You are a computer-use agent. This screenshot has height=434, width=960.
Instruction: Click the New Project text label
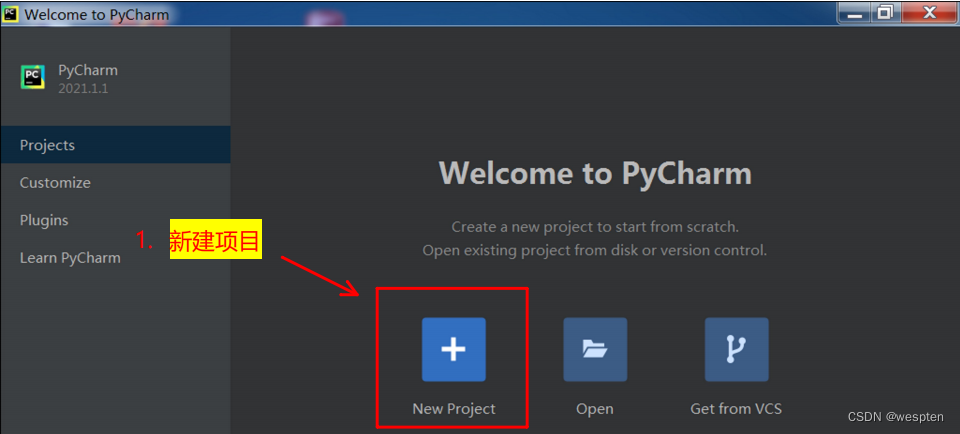coord(454,409)
